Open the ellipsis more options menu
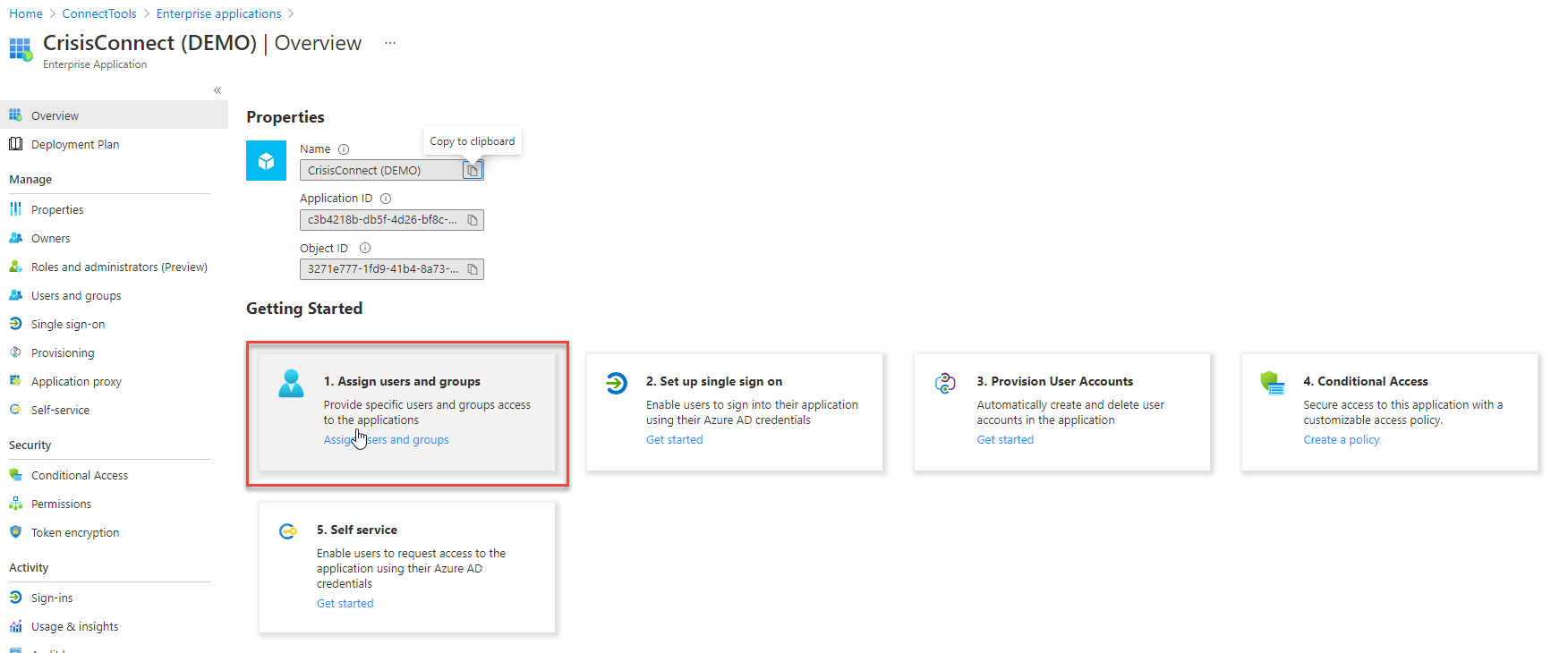This screenshot has width=1568, height=653. [x=390, y=43]
